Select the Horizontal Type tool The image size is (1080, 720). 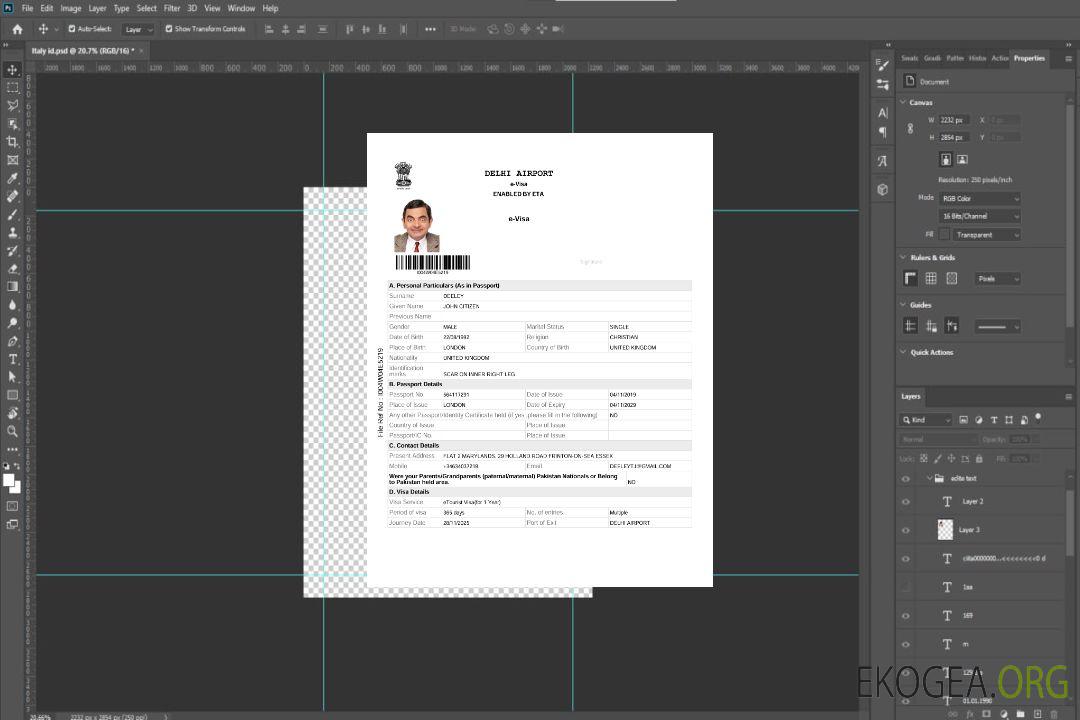[12, 359]
